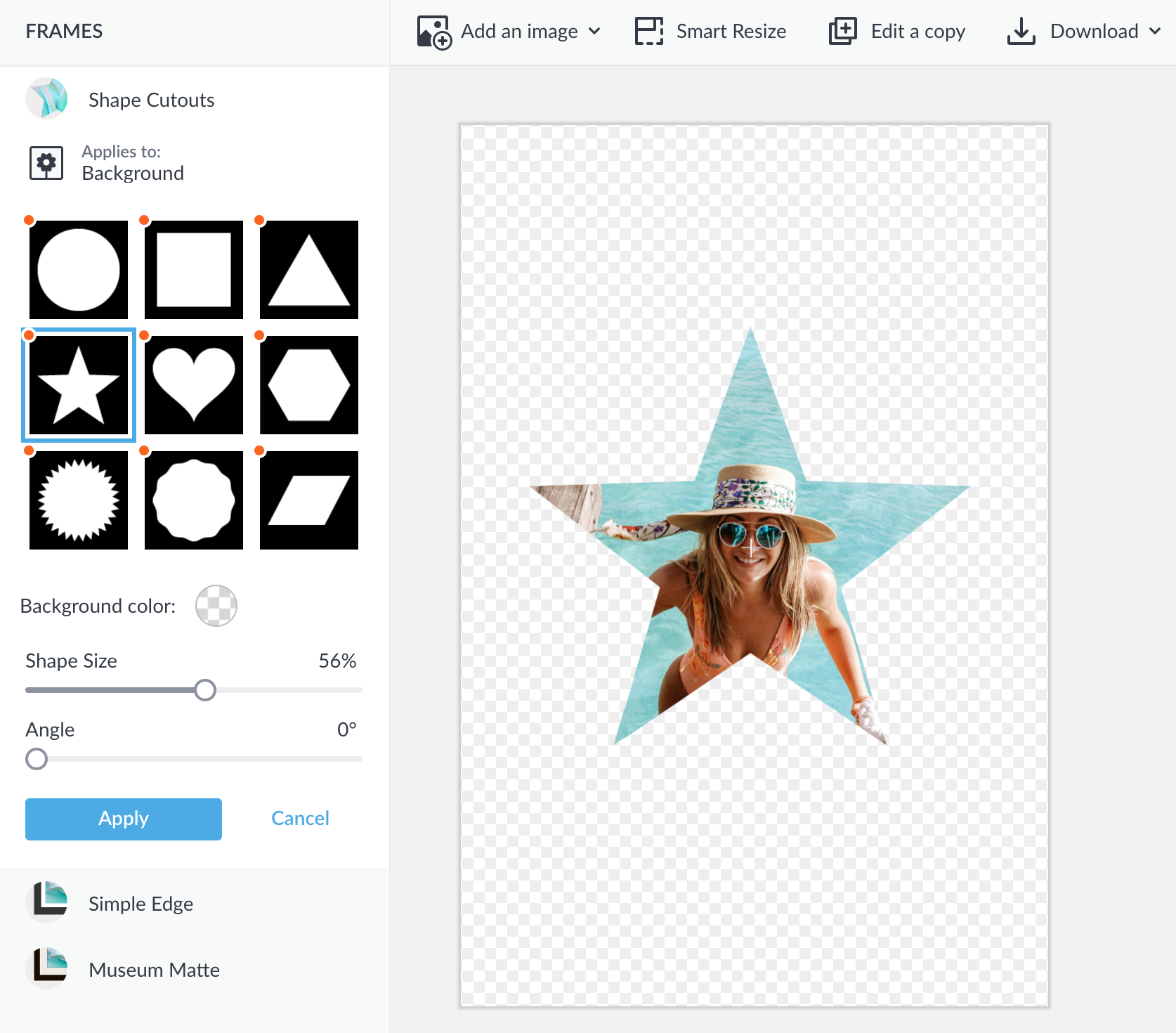Click the 56% Shape Size value
1176x1033 pixels.
[337, 661]
